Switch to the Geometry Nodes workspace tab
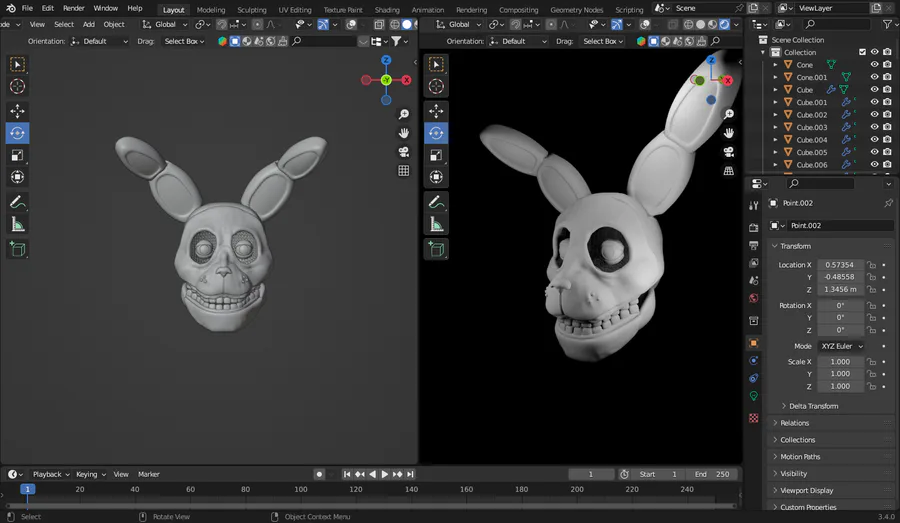 coord(576,10)
